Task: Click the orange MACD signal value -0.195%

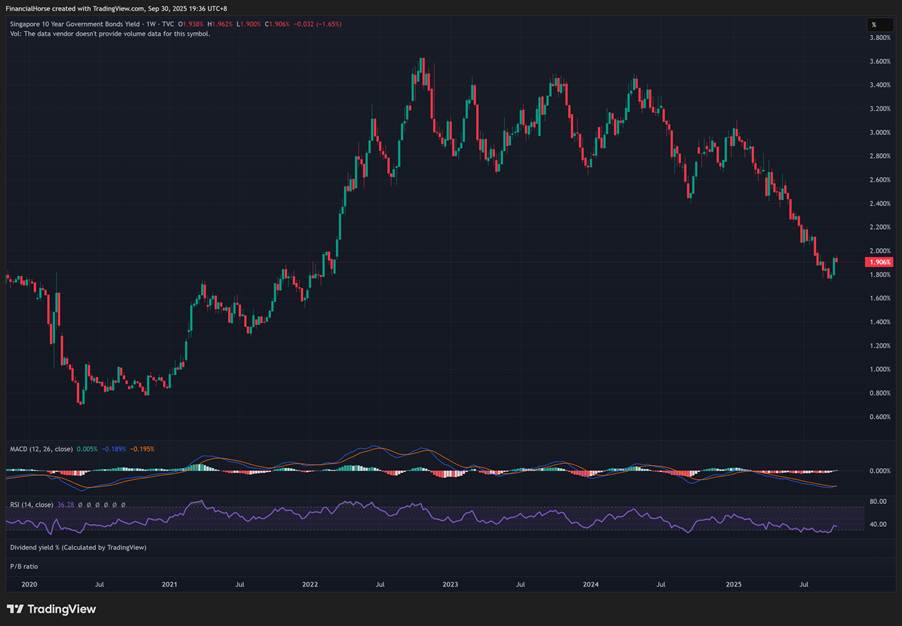Action: pos(143,449)
